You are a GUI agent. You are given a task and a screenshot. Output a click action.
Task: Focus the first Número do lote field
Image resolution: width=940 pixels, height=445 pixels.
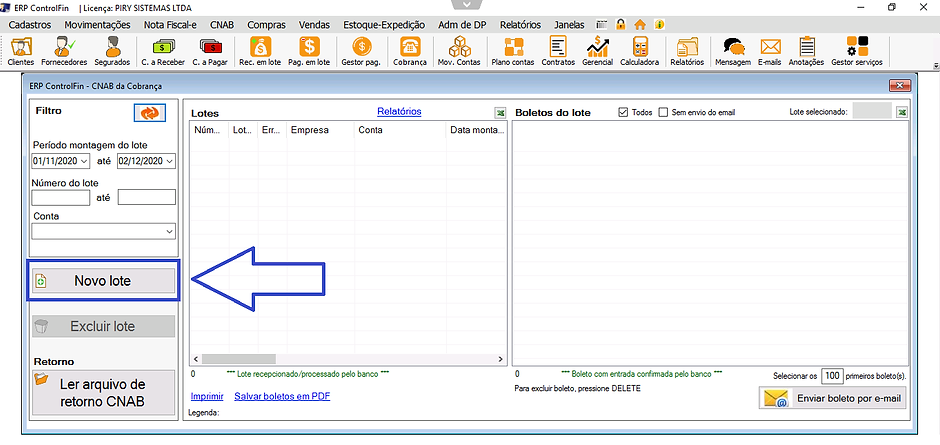(61, 197)
